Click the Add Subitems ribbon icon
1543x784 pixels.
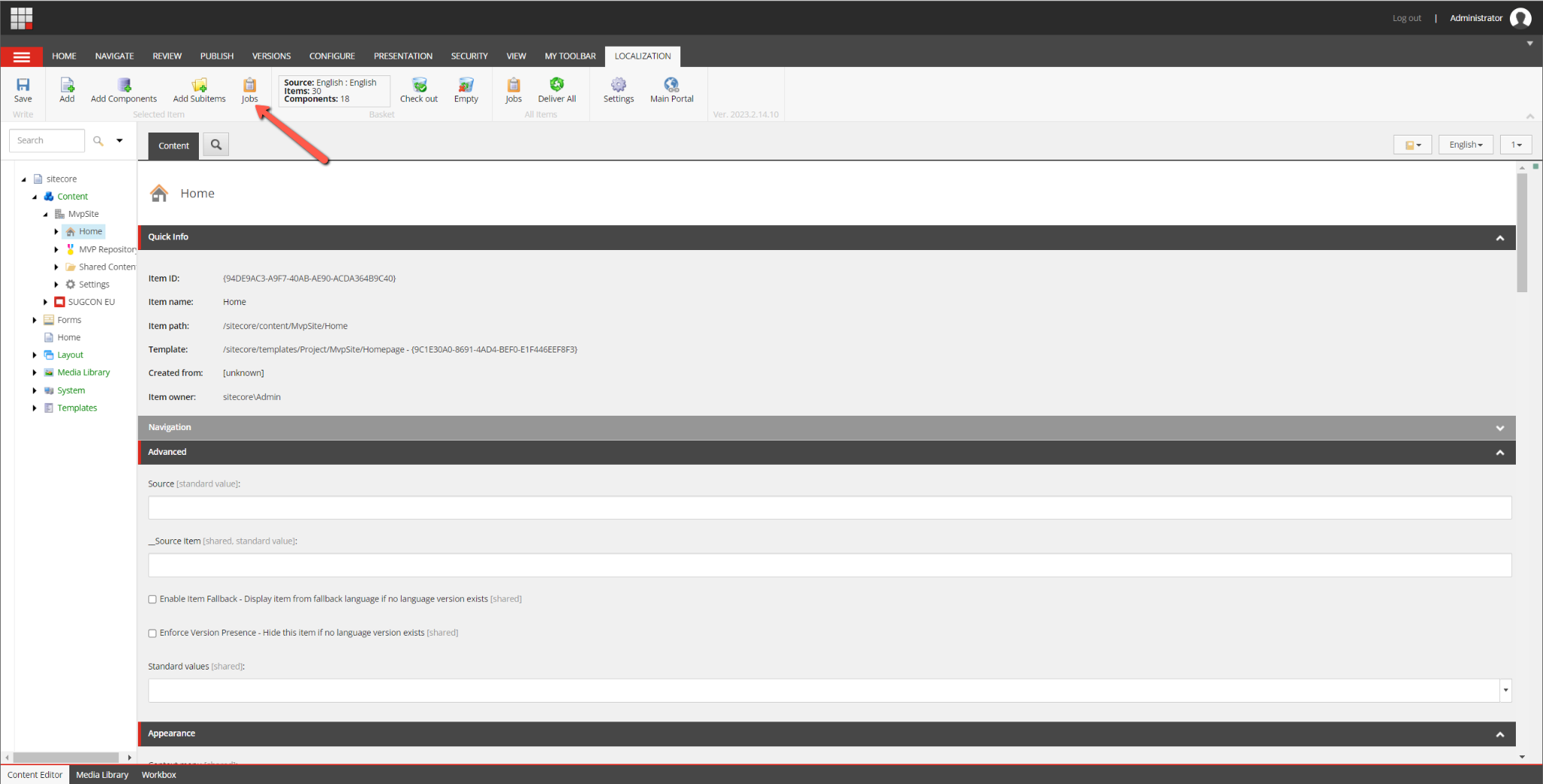coord(199,90)
